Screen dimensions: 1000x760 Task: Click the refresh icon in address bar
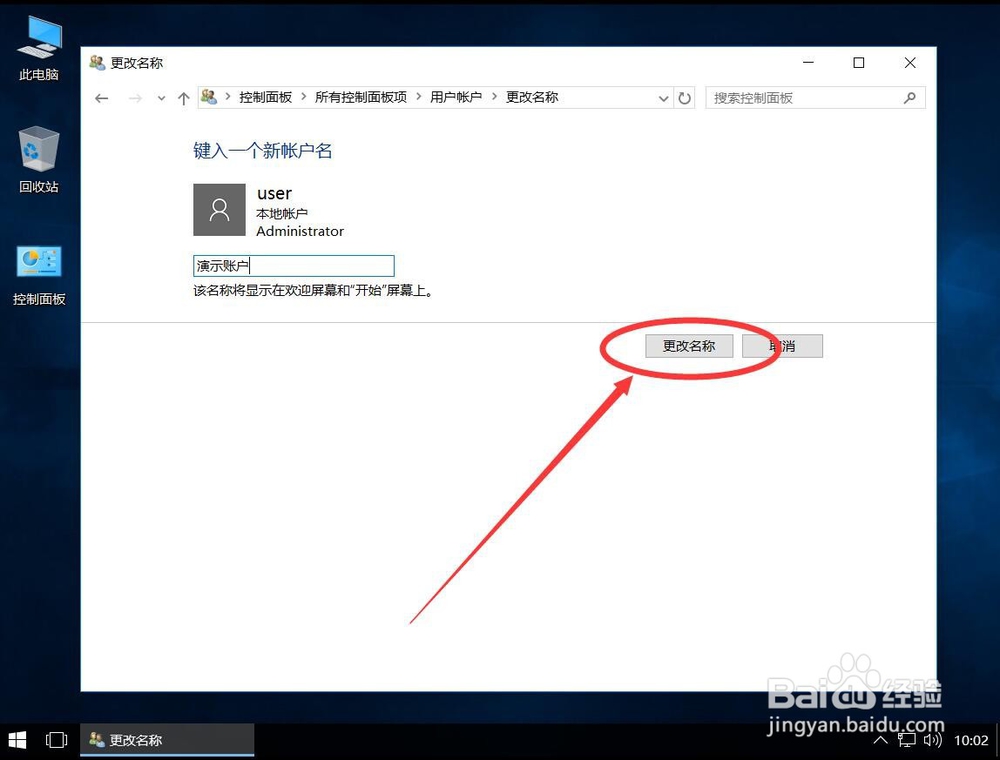[x=684, y=97]
